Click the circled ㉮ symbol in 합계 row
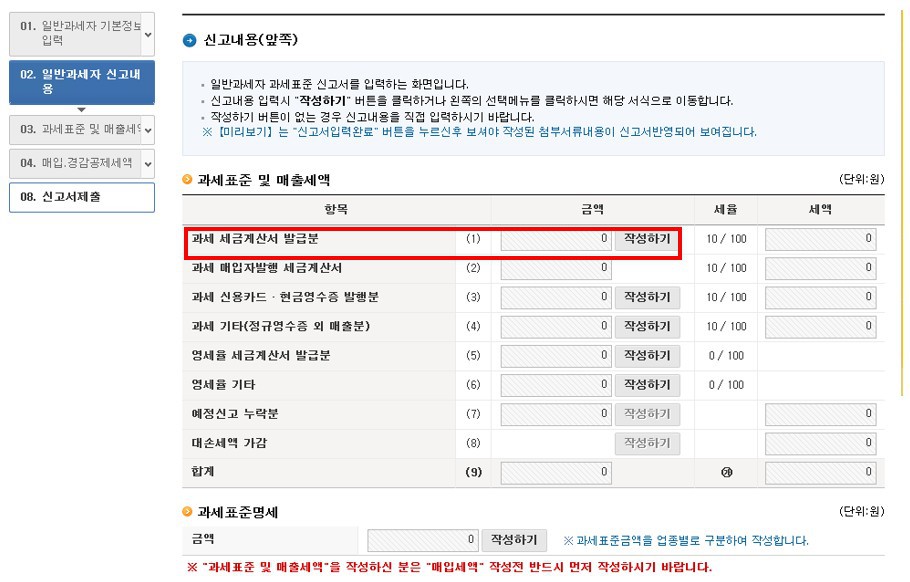 (726, 472)
